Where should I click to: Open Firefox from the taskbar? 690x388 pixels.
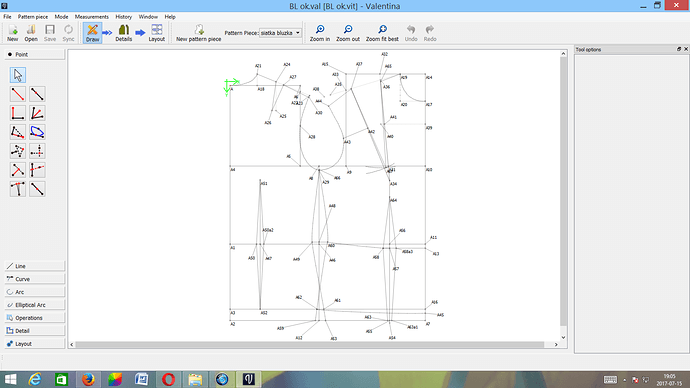[x=88, y=379]
